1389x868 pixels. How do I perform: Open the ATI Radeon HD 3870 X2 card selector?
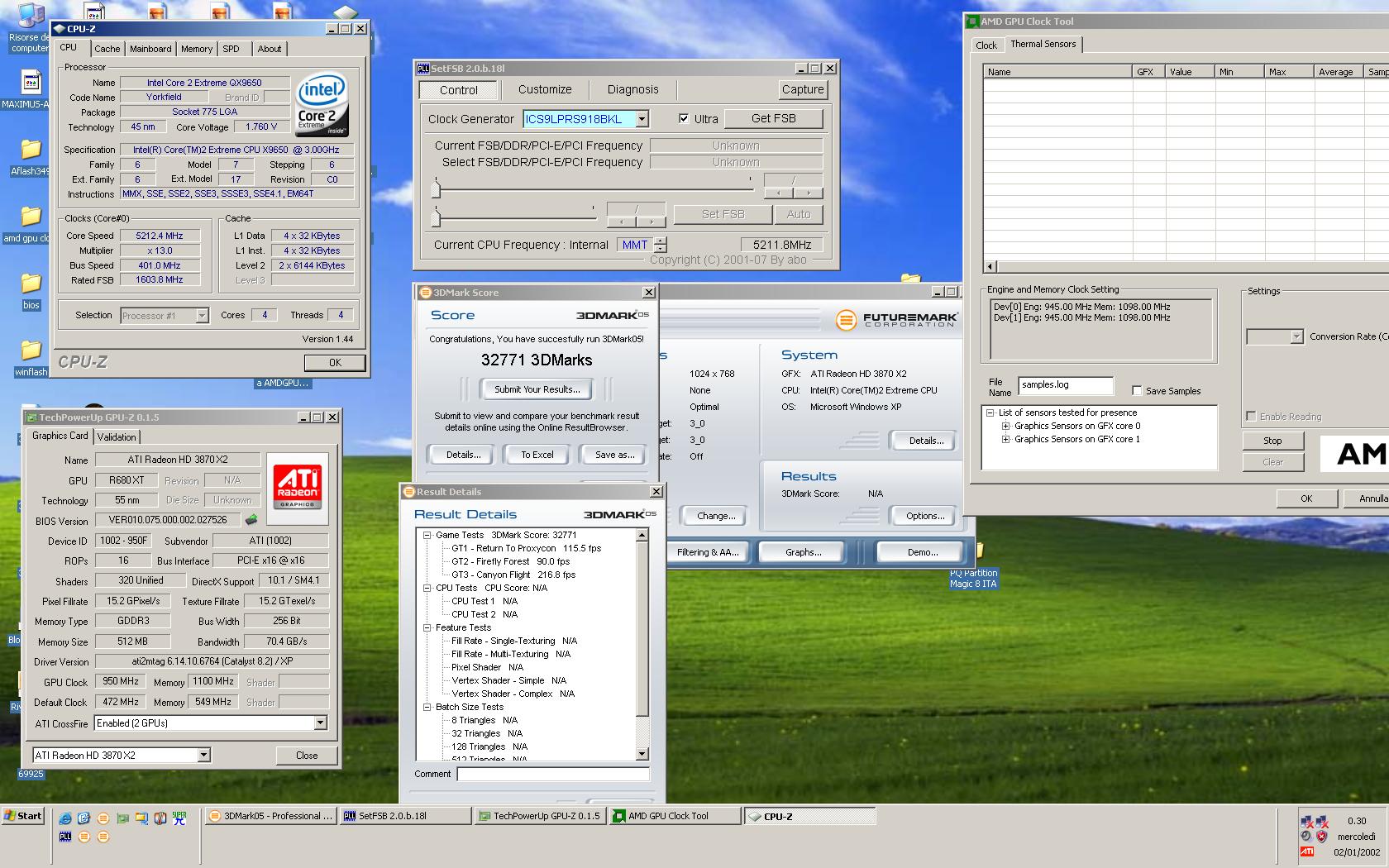coord(203,756)
